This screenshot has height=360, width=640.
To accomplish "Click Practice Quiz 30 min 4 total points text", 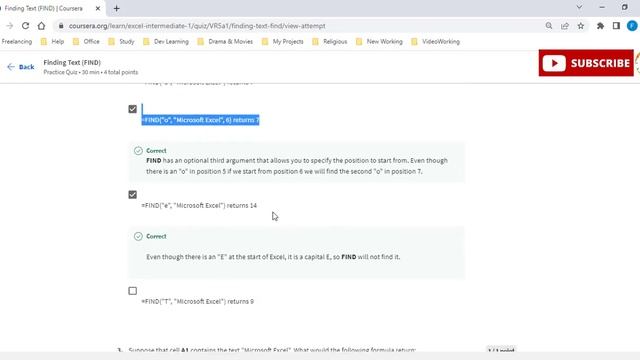I will point(91,72).
